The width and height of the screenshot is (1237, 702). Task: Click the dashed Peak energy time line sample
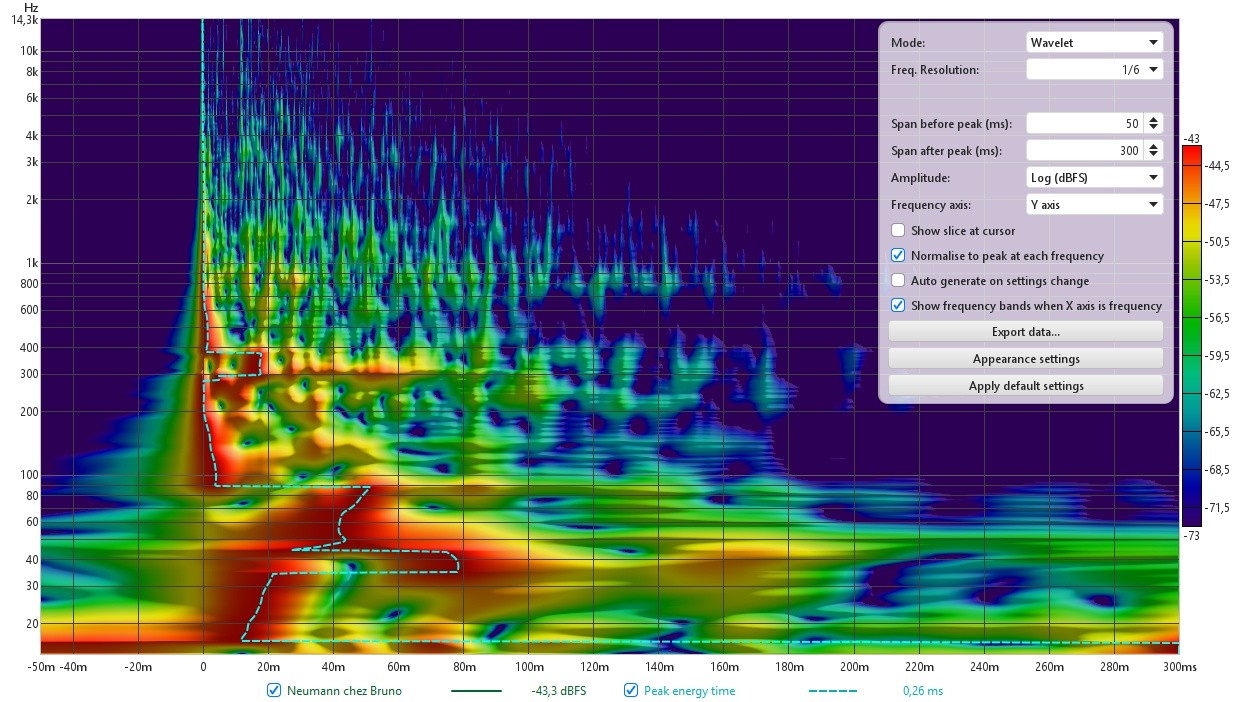tap(832, 691)
